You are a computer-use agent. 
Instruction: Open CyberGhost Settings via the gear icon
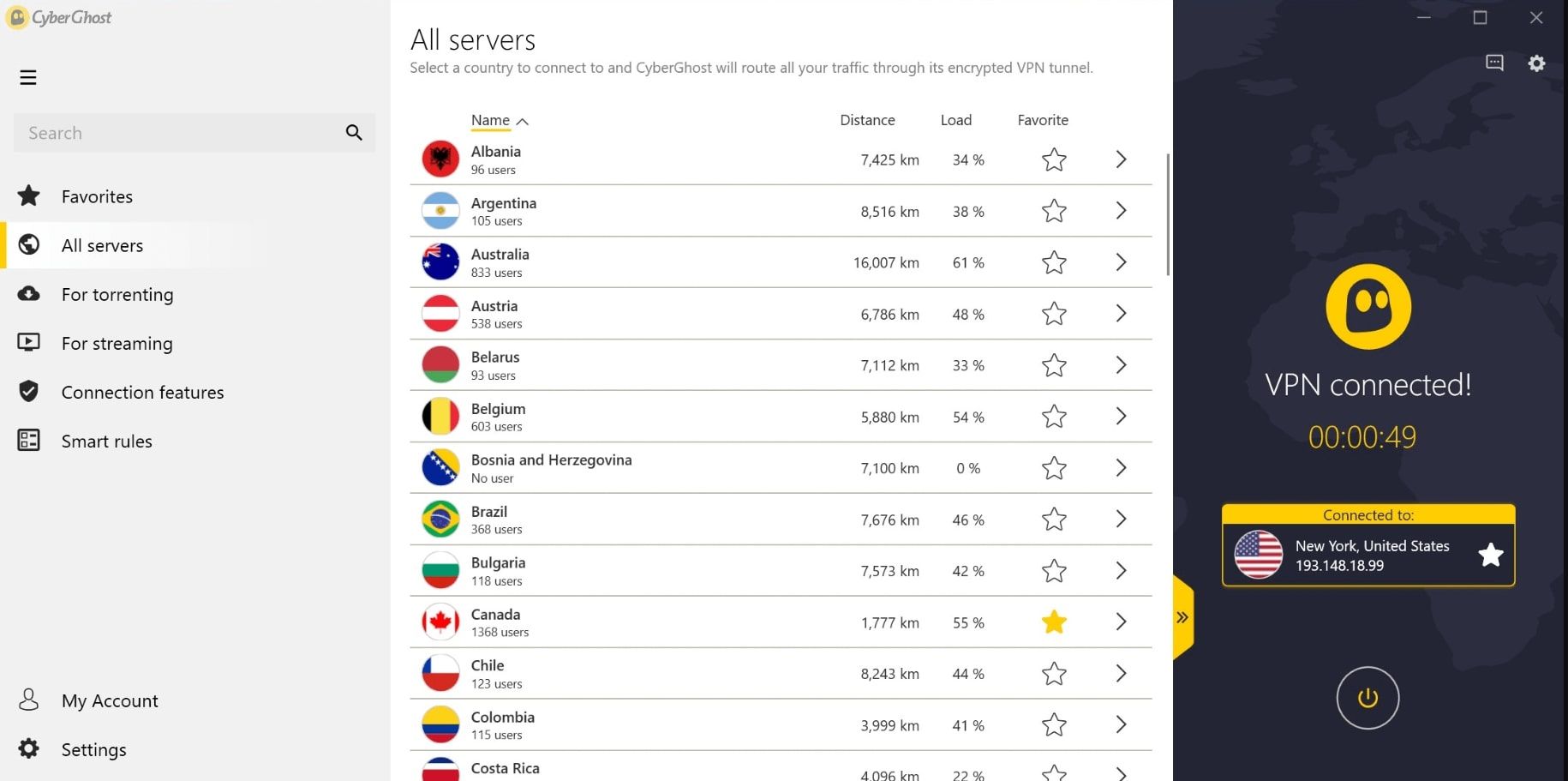click(1536, 63)
